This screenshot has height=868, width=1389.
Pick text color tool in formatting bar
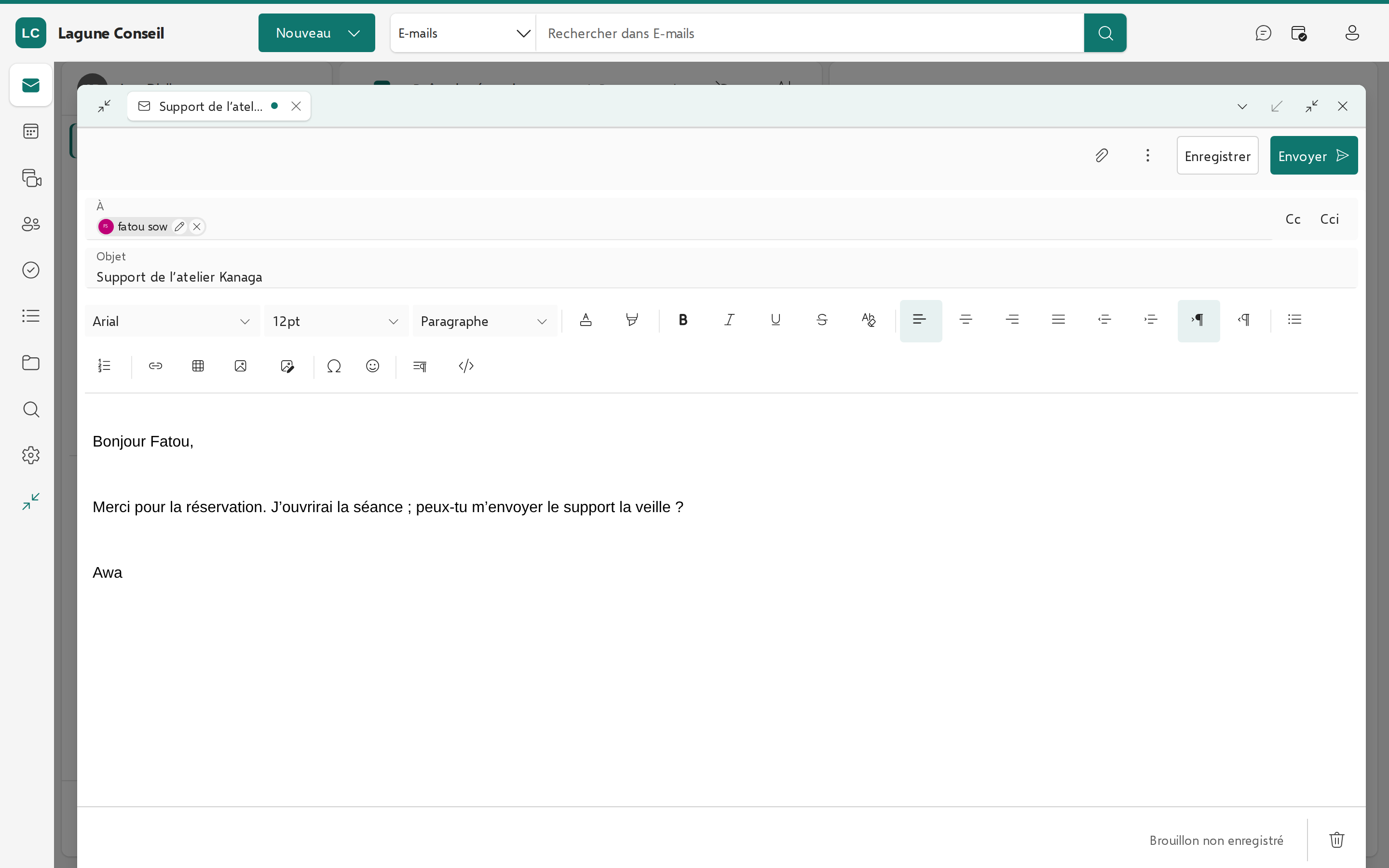pyautogui.click(x=586, y=320)
